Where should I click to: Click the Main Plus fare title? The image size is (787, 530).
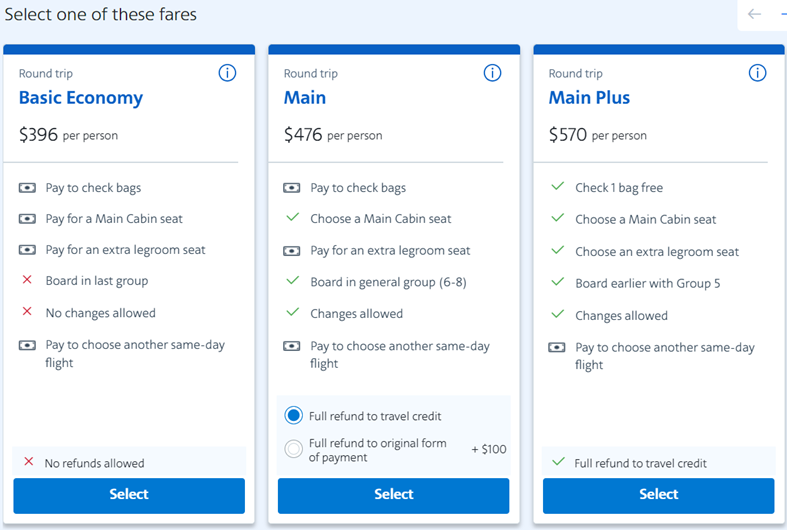[589, 97]
